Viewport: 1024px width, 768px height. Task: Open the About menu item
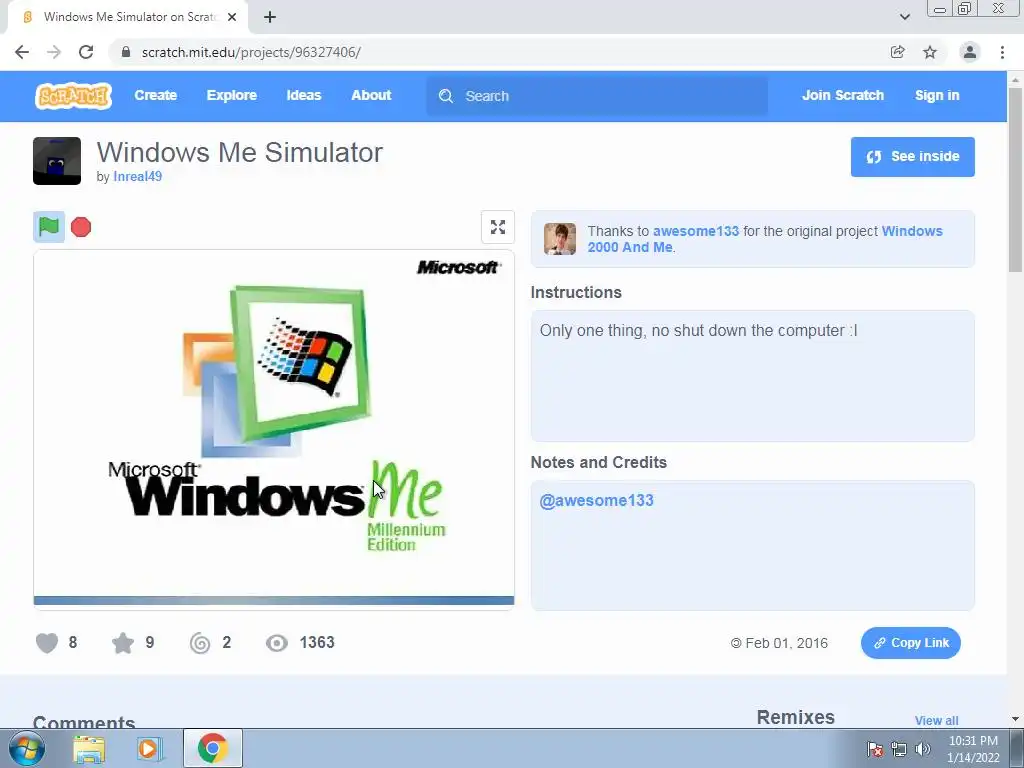pos(371,95)
